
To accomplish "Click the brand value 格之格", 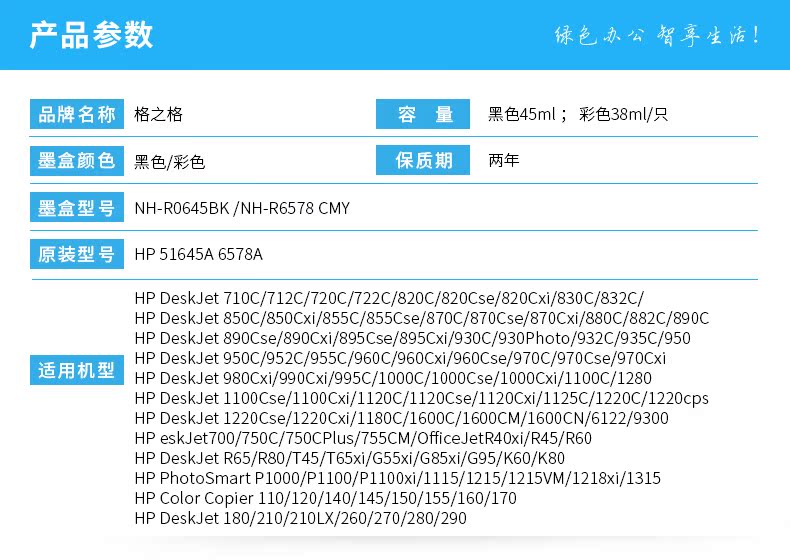I will tap(158, 114).
